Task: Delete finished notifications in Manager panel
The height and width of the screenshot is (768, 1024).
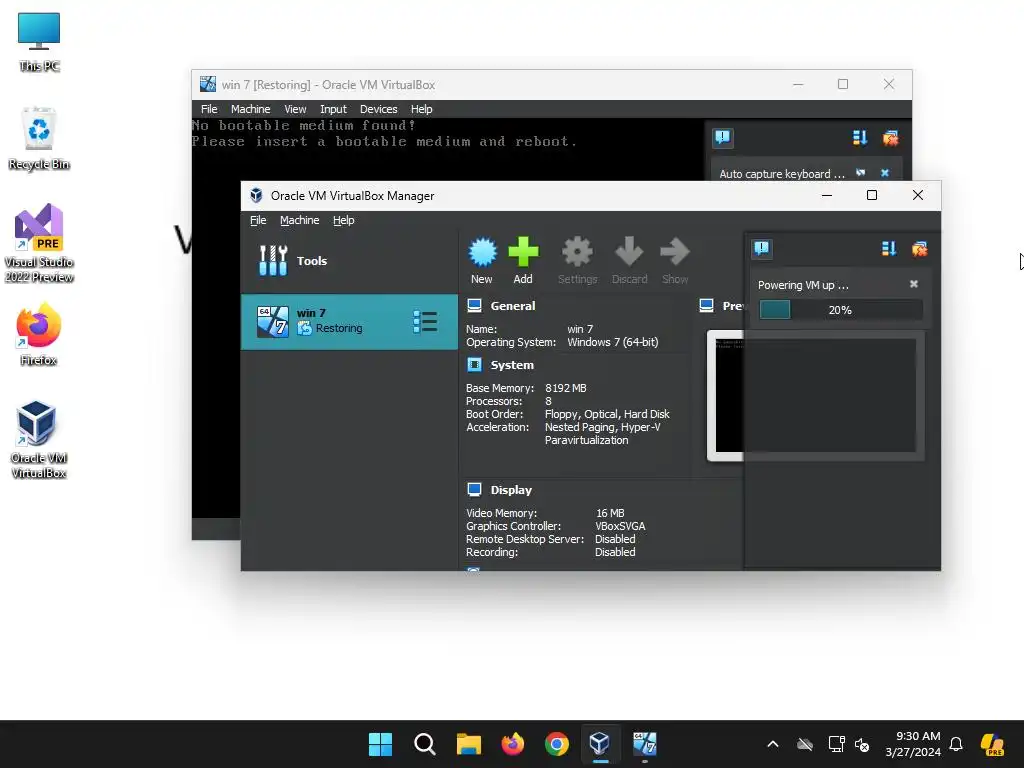Action: click(920, 248)
